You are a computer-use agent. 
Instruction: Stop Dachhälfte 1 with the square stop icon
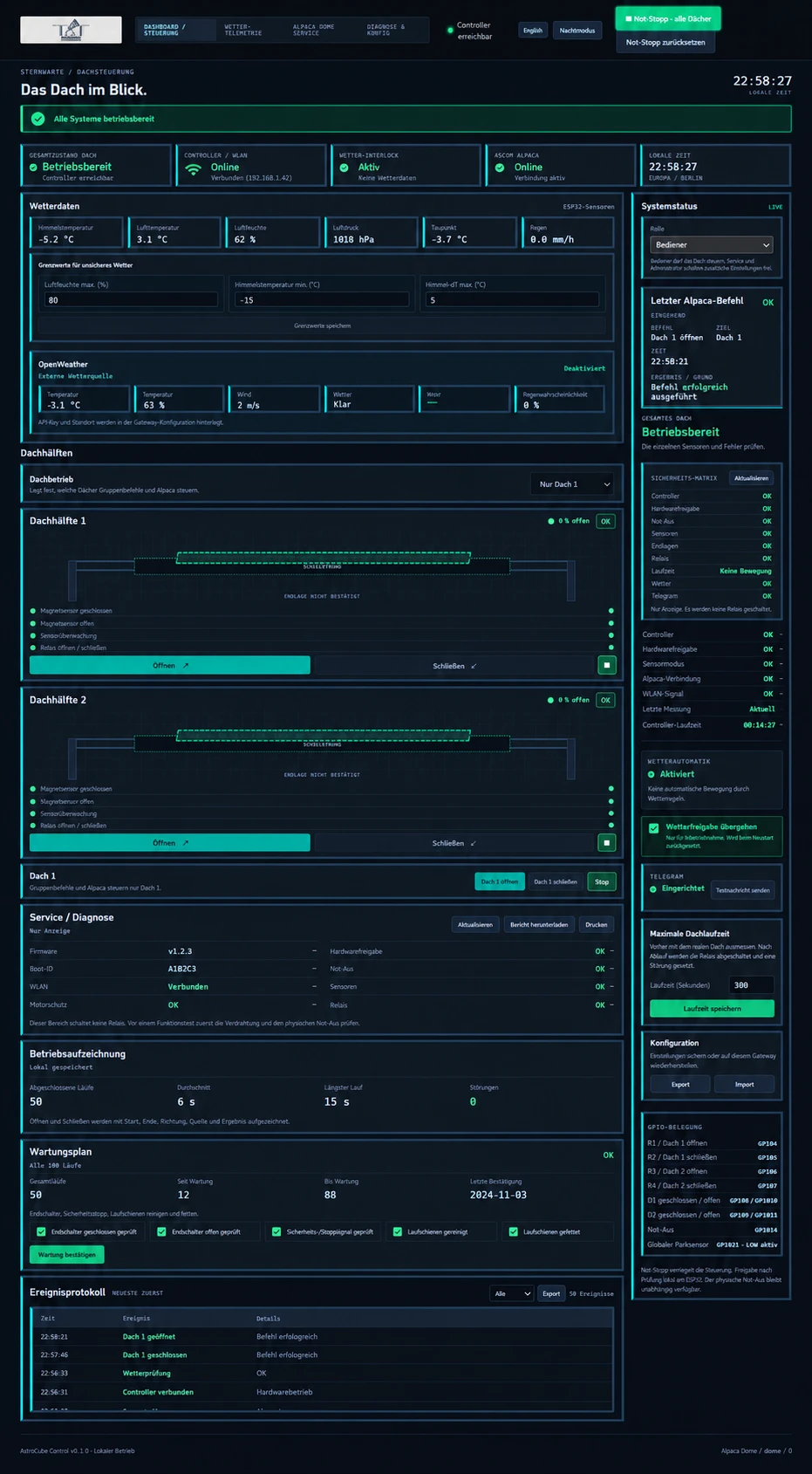[x=606, y=665]
